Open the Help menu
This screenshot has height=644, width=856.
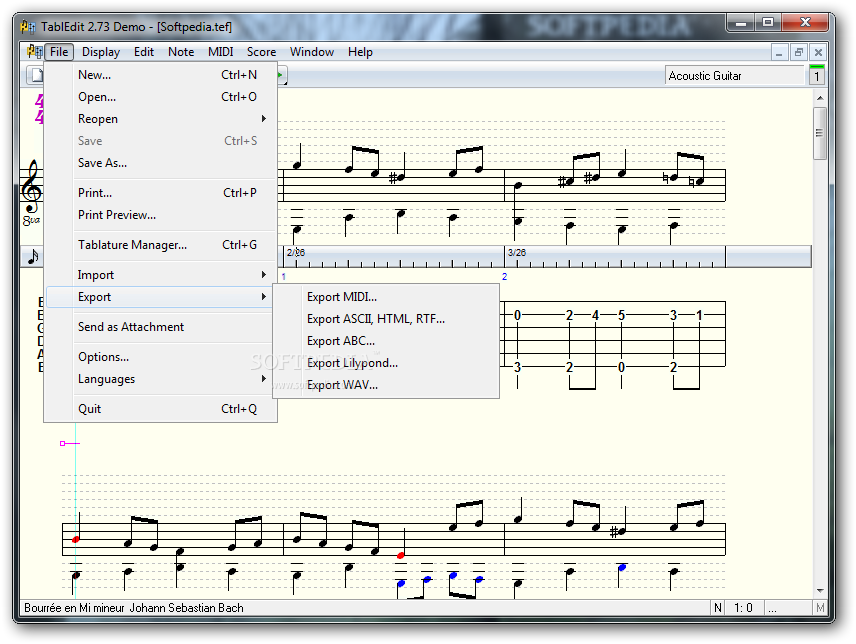tap(360, 52)
